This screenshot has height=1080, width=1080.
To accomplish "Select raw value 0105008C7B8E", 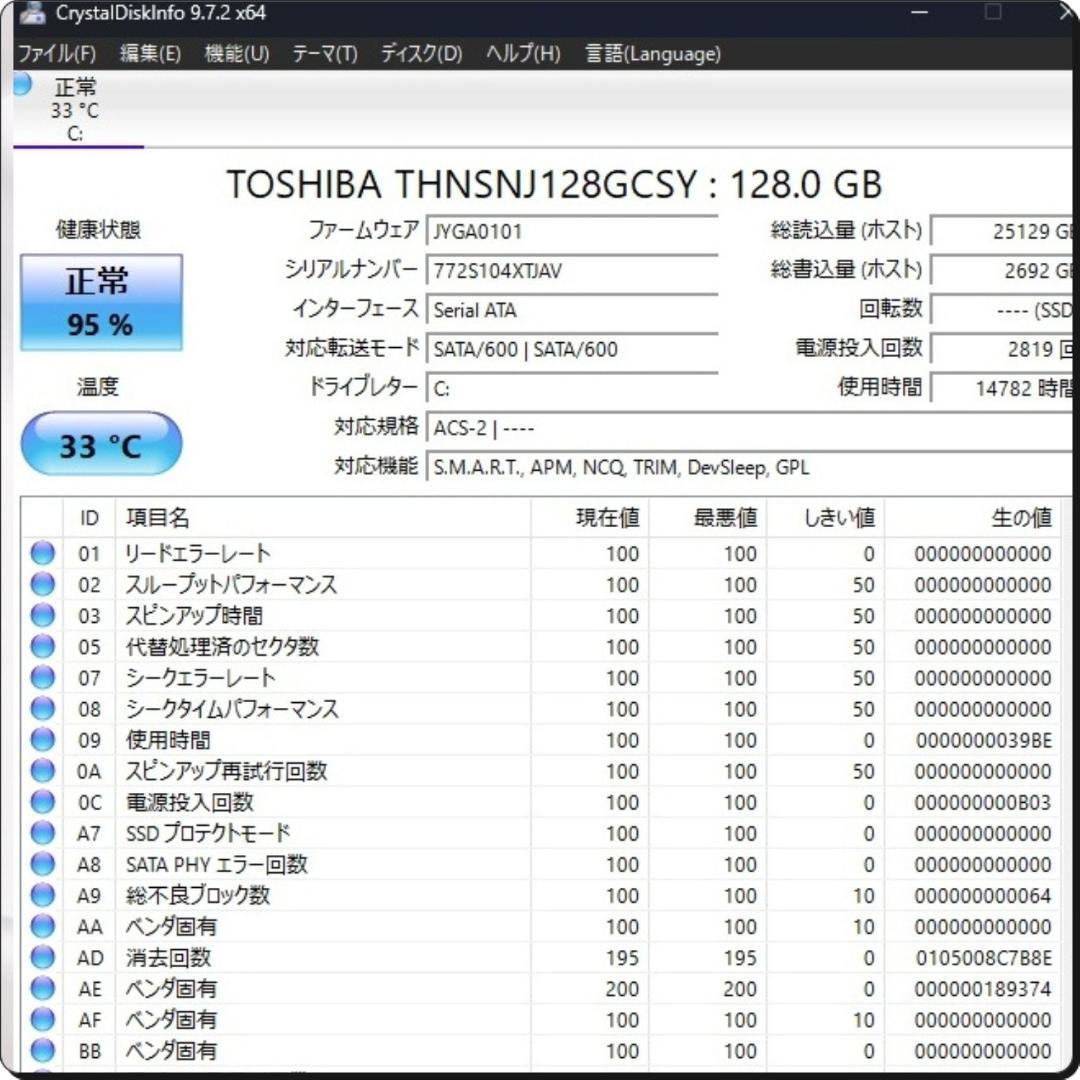I will coord(984,958).
